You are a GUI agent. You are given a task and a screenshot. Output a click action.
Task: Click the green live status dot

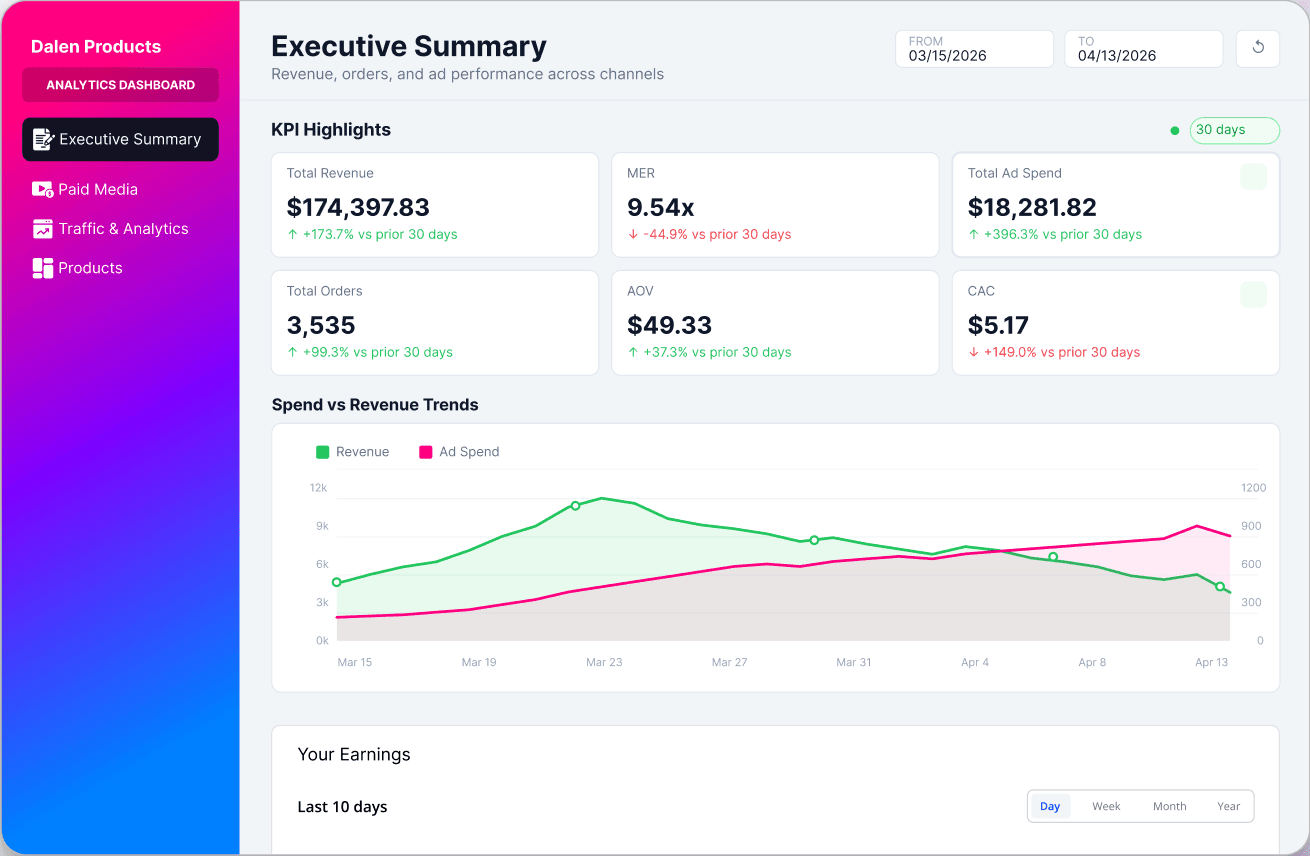tap(1175, 130)
